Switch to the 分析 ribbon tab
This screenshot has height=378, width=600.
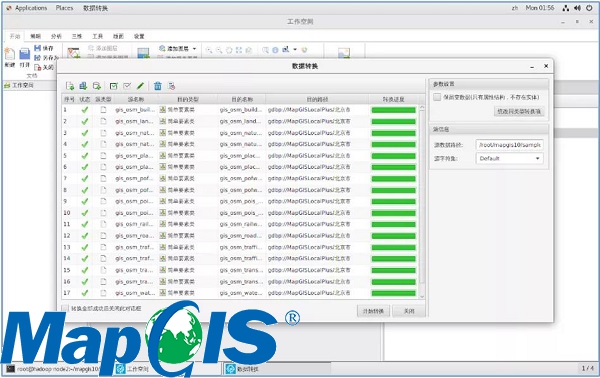pyautogui.click(x=56, y=36)
